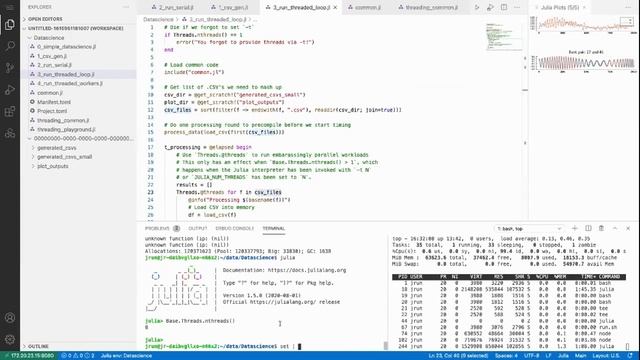Collapse the Untitled workspace section
The height and width of the screenshot is (360, 640).
click(78, 29)
